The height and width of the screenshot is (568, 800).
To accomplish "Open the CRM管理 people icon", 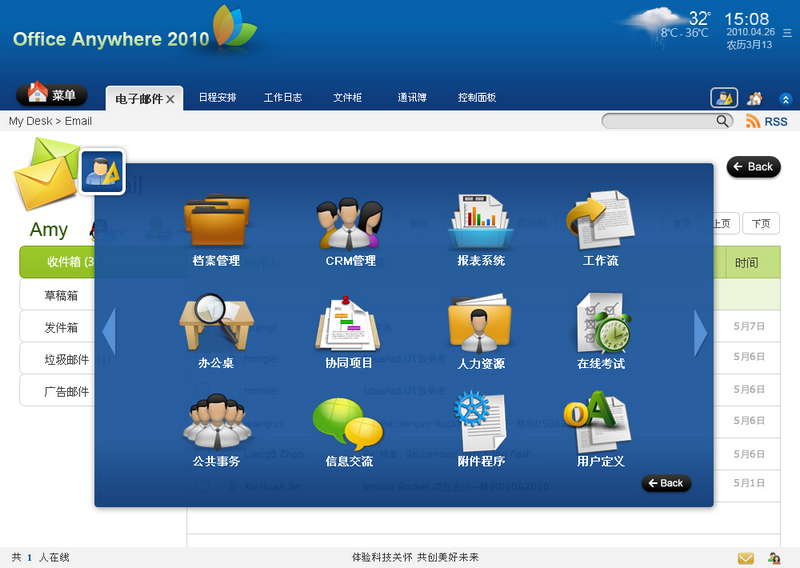I will tap(350, 223).
